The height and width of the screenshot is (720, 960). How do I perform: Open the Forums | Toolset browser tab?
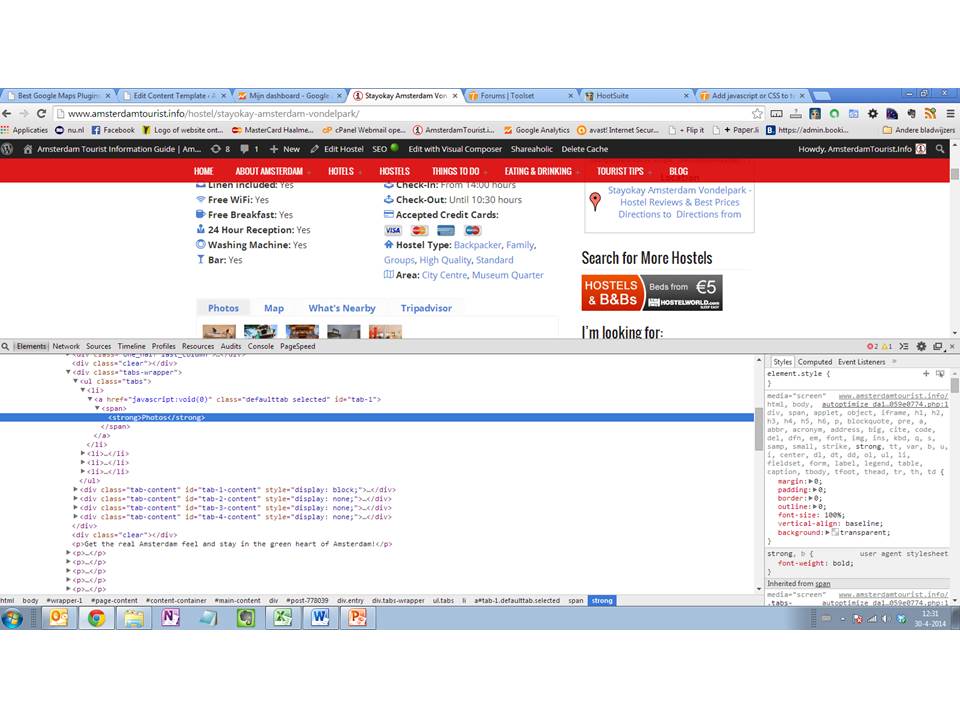tap(520, 96)
